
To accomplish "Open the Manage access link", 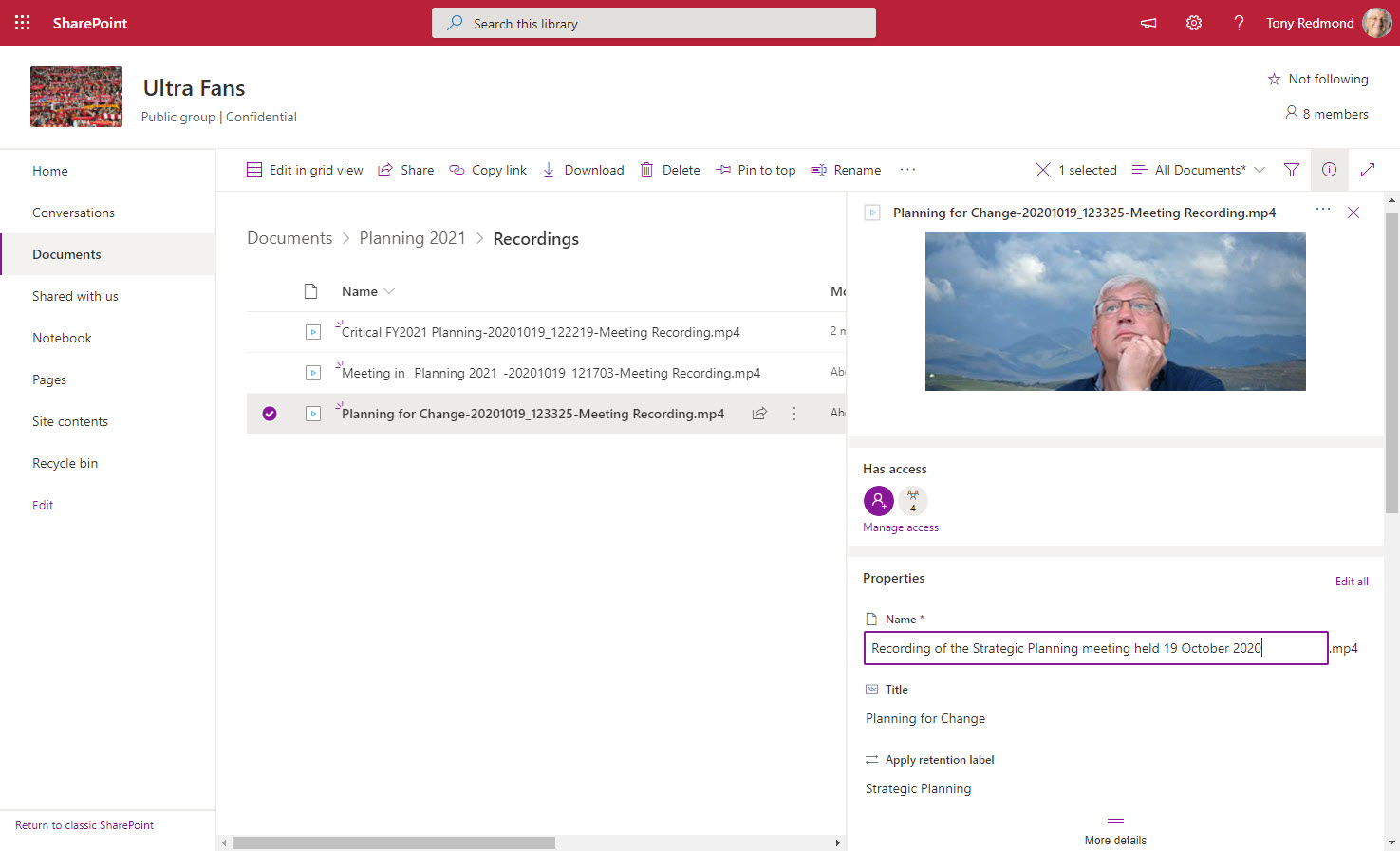I will point(901,527).
